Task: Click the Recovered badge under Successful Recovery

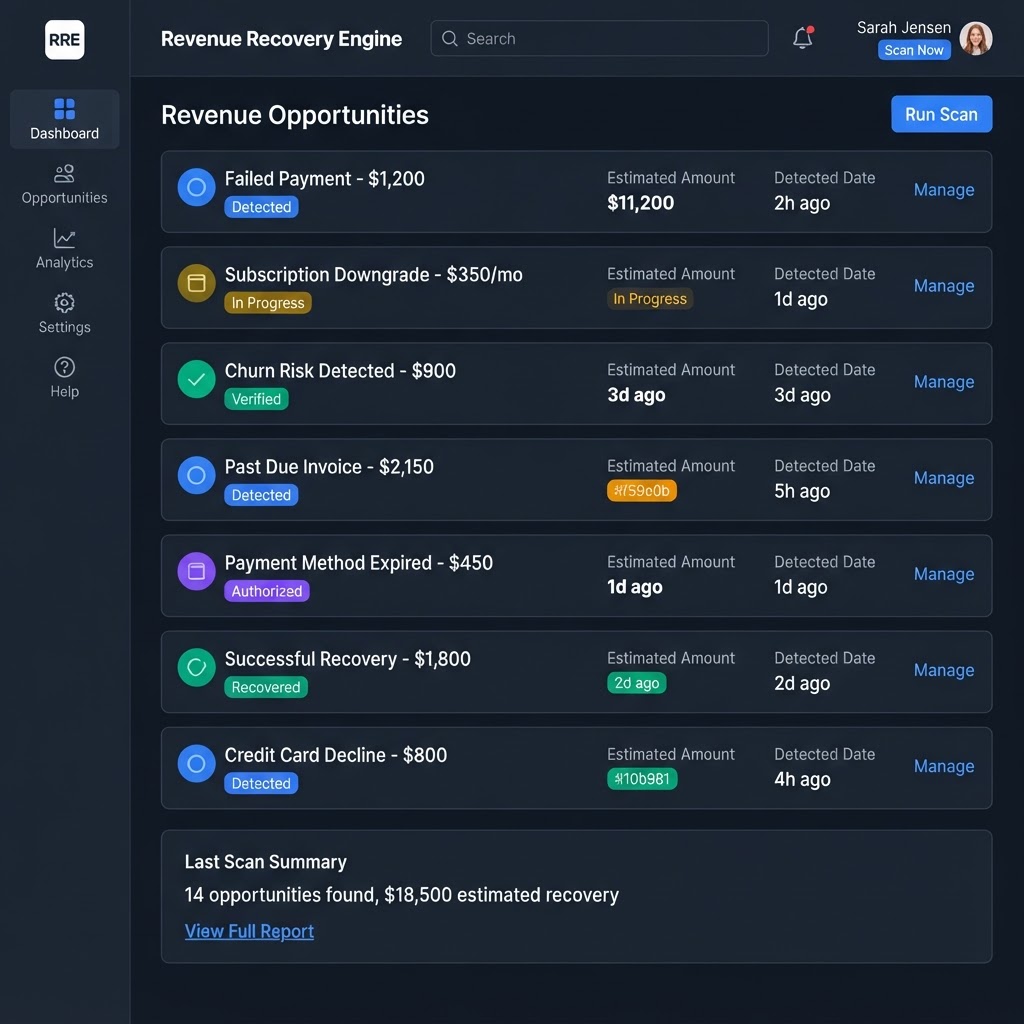Action: point(266,687)
